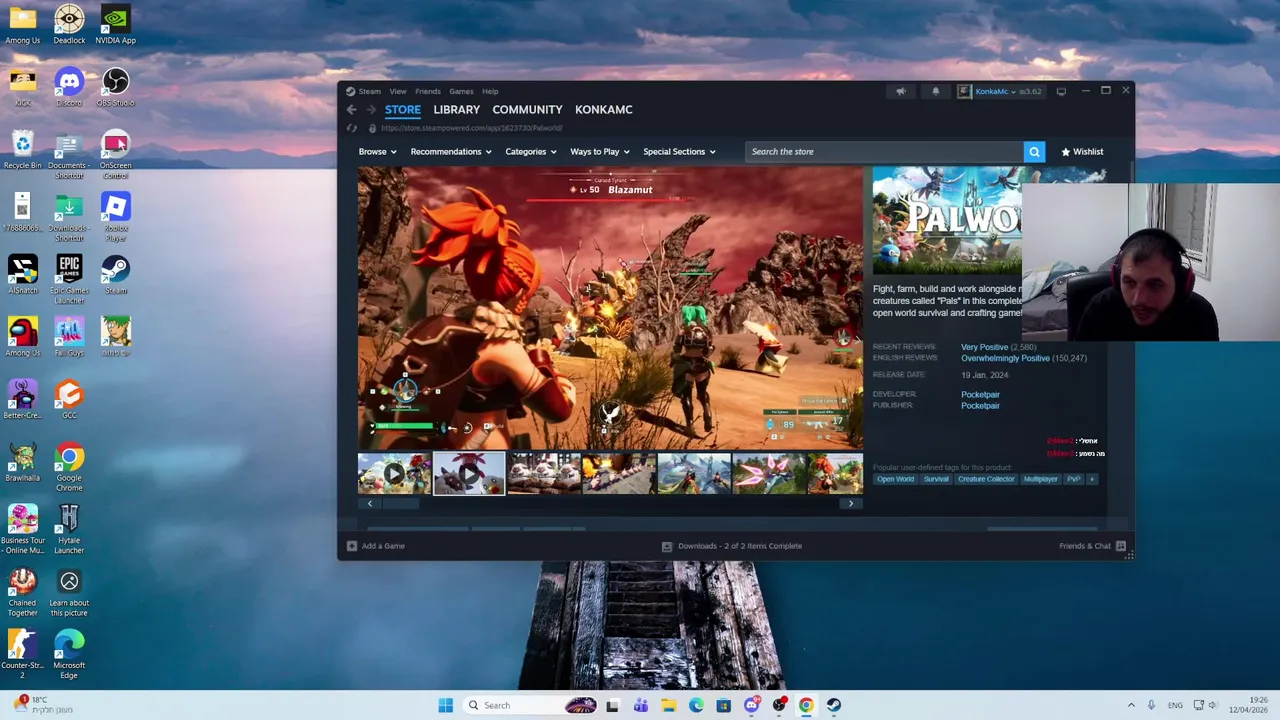Viewport: 1280px width, 720px height.
Task: Show hidden system tray icons chevron
Action: coord(1131,705)
